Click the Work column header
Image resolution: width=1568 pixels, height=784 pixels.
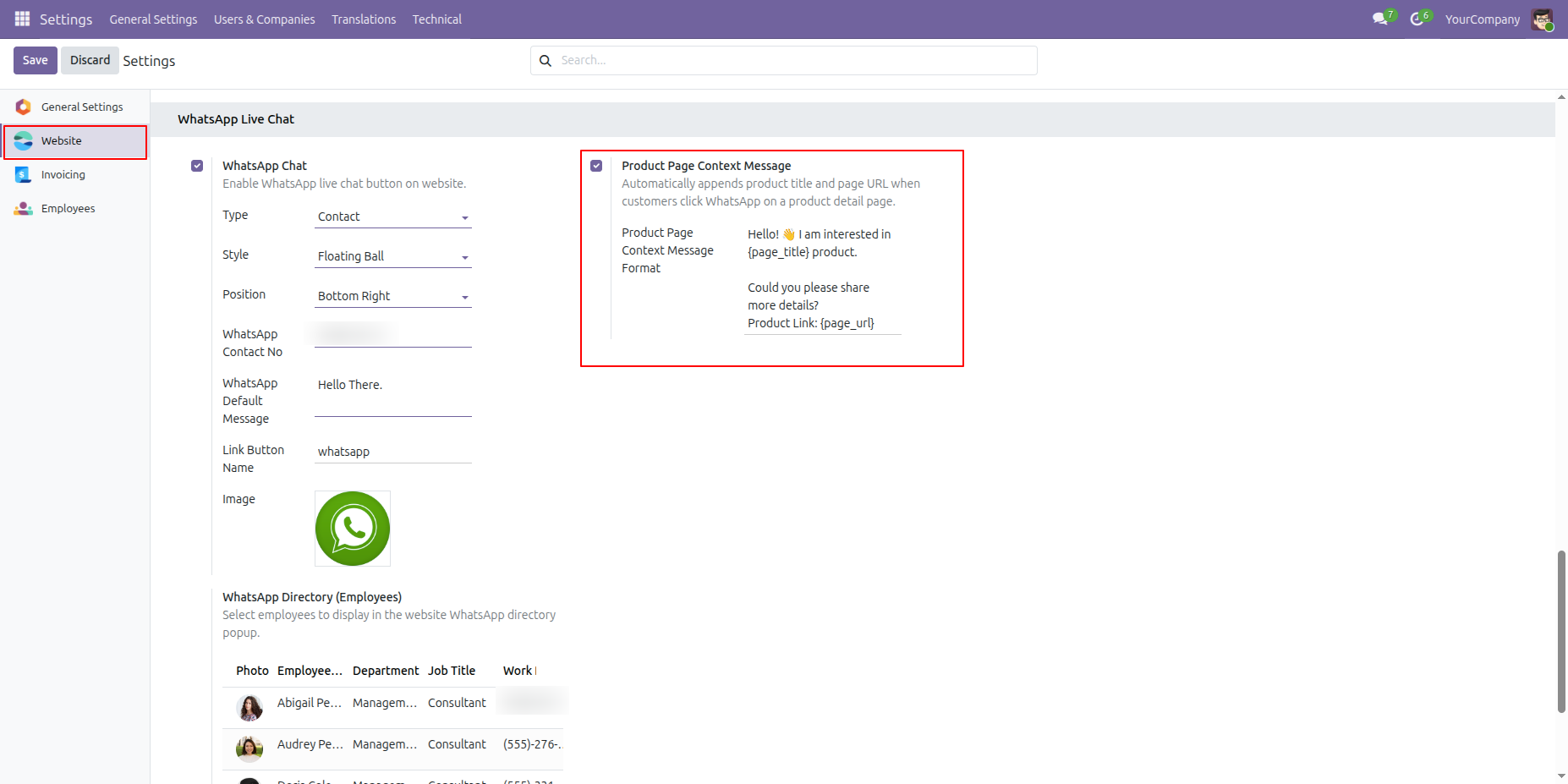pyautogui.click(x=518, y=671)
